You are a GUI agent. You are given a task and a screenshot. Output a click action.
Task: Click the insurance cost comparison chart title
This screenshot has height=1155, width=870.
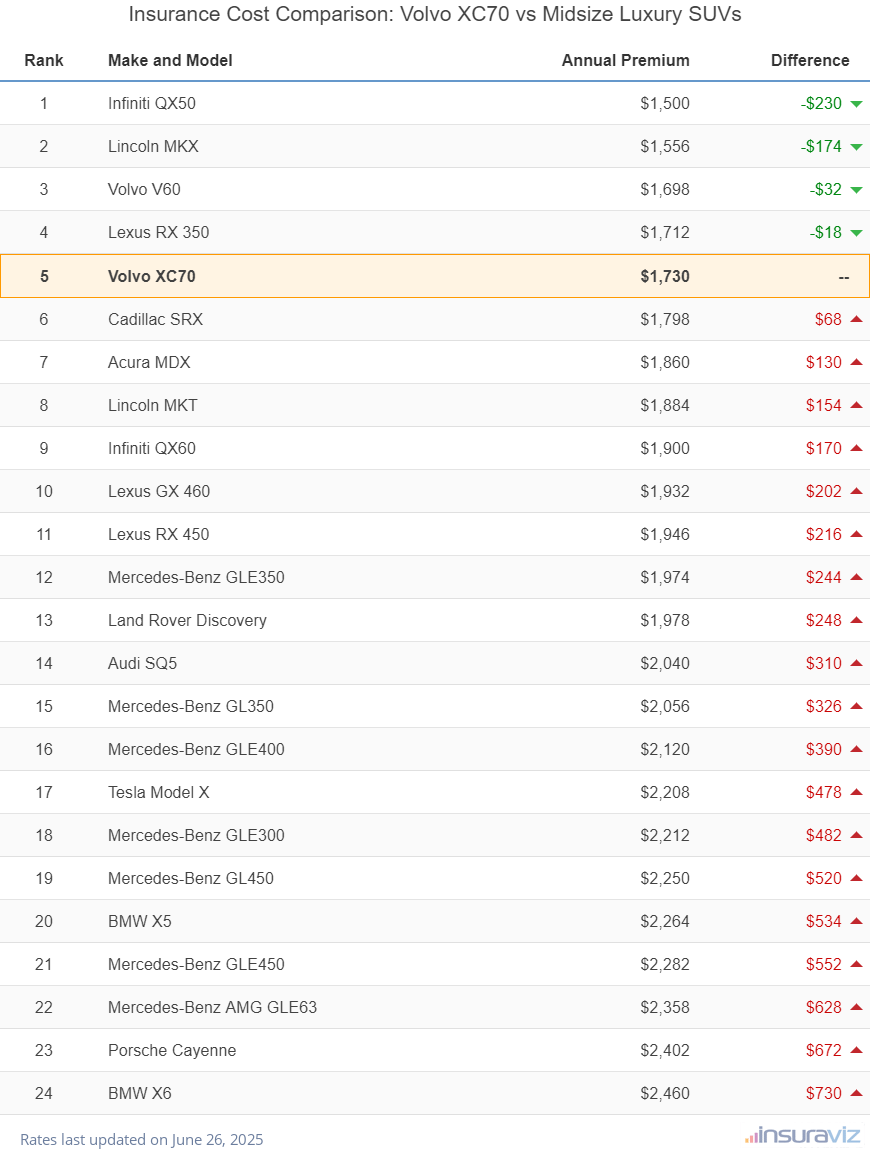pyautogui.click(x=435, y=15)
